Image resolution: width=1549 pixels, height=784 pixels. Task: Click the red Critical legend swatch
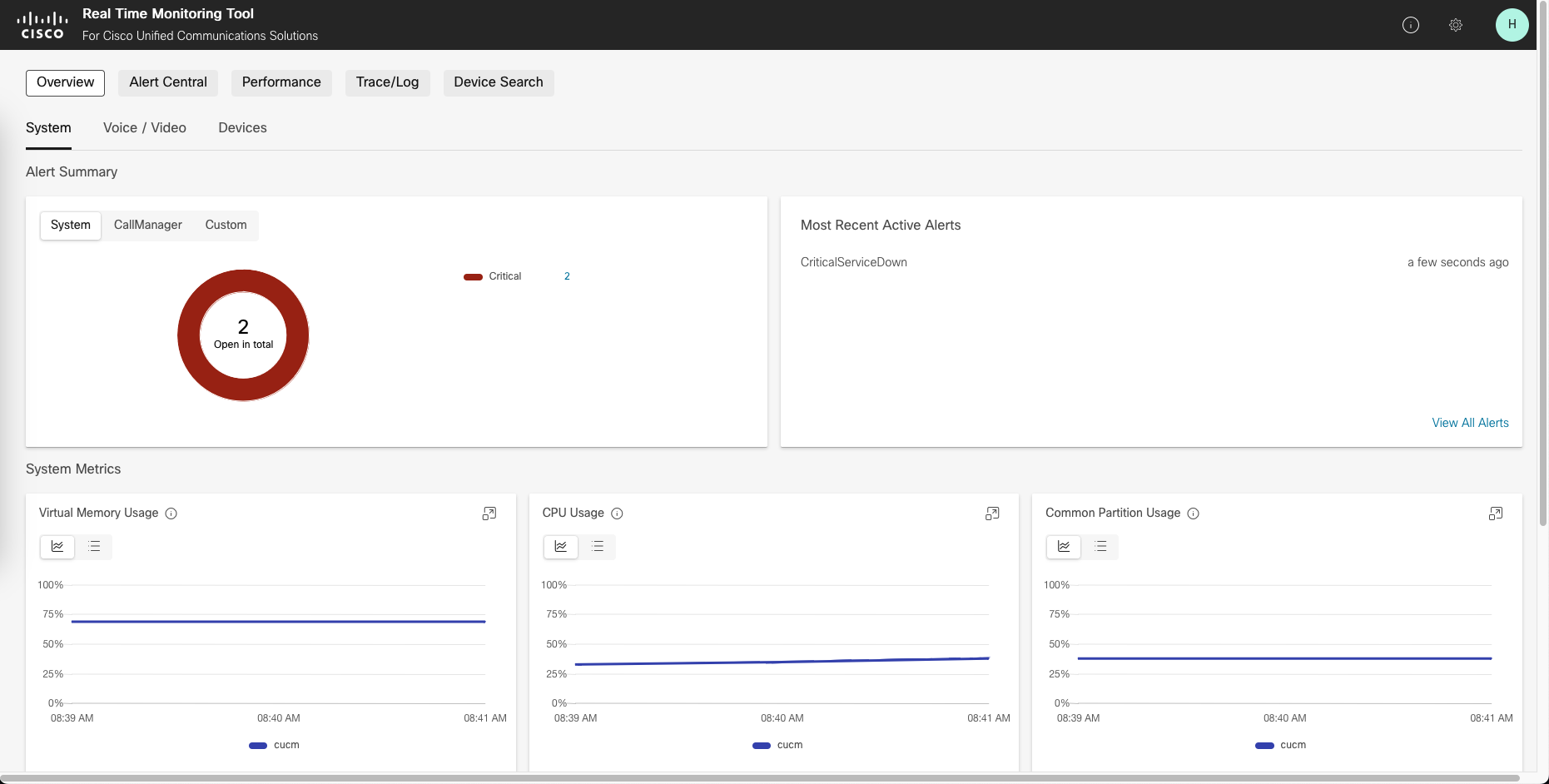pos(473,277)
